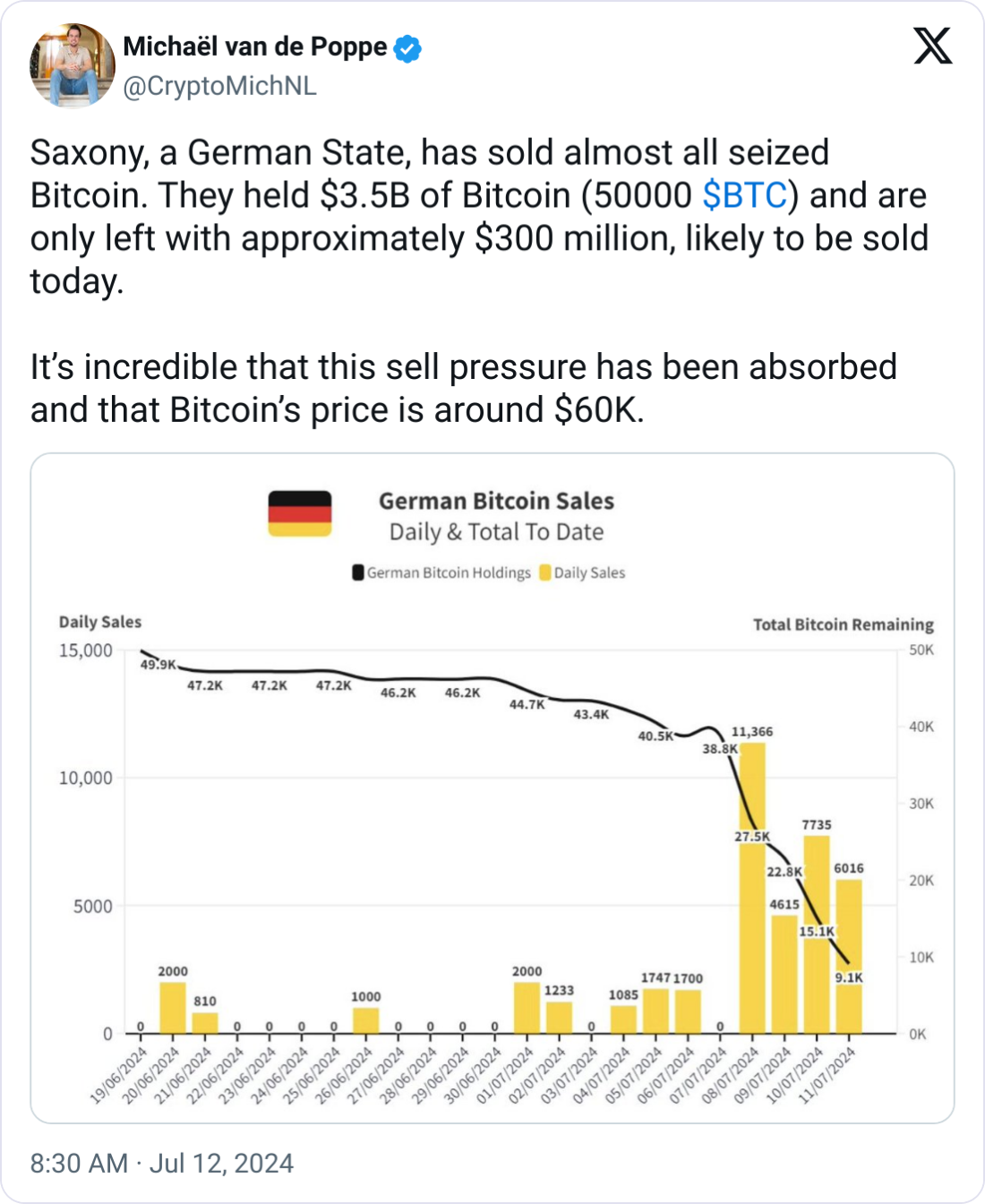
Task: Click the 9.1K remaining holdings label
Action: 849,977
